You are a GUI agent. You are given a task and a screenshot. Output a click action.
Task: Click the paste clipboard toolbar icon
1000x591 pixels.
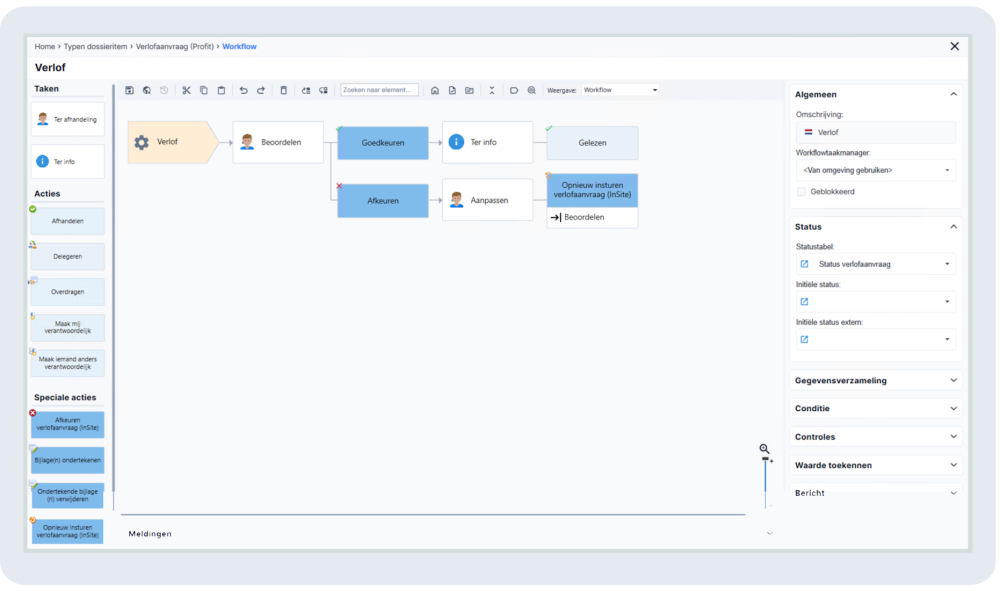tap(221, 90)
